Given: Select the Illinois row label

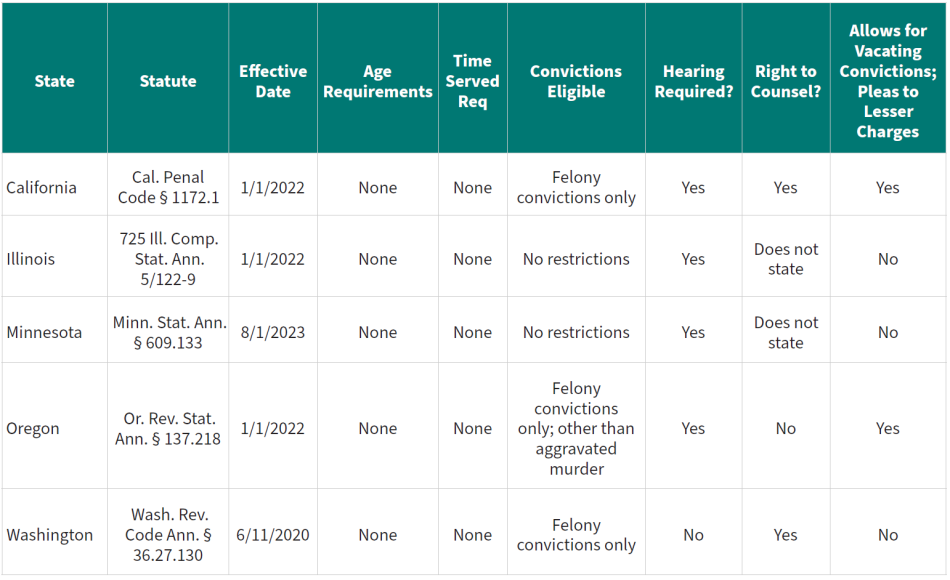Looking at the screenshot, I should (31, 259).
